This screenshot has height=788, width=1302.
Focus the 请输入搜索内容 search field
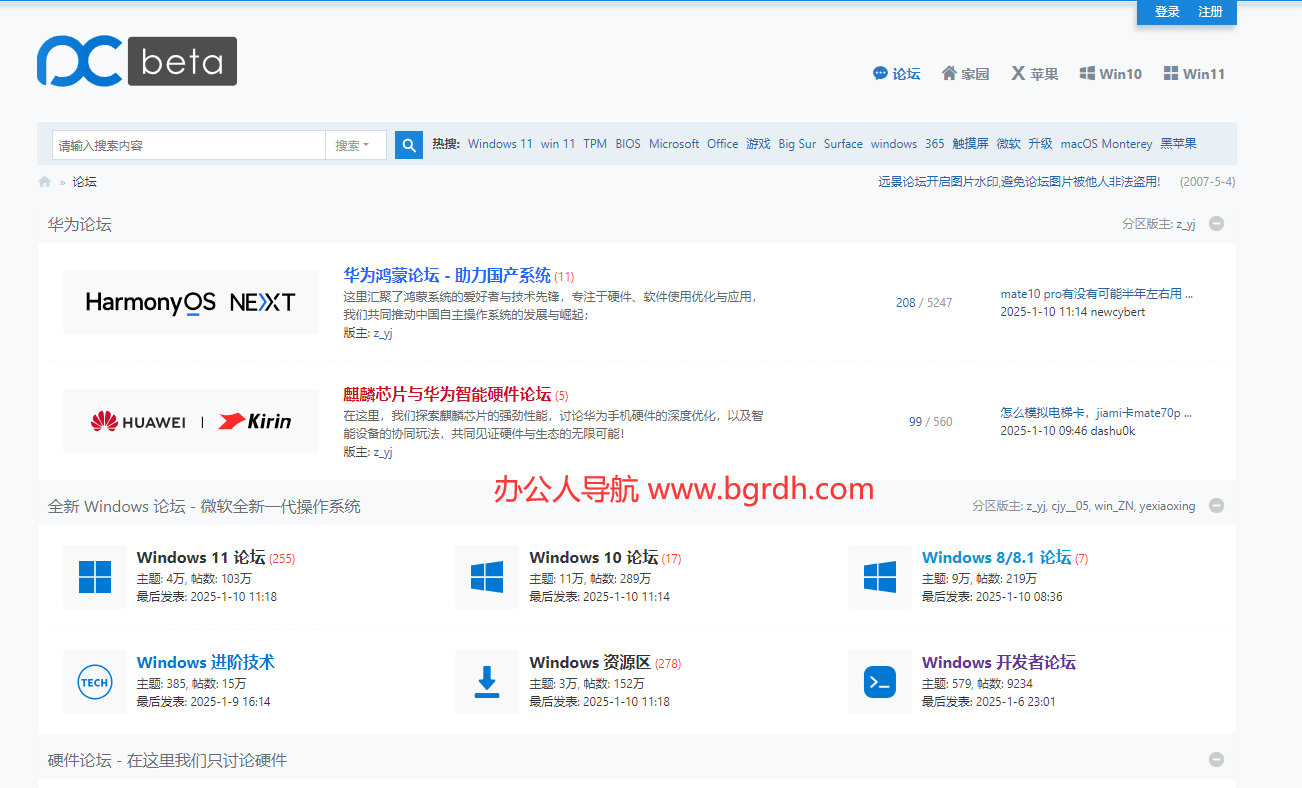(x=189, y=145)
